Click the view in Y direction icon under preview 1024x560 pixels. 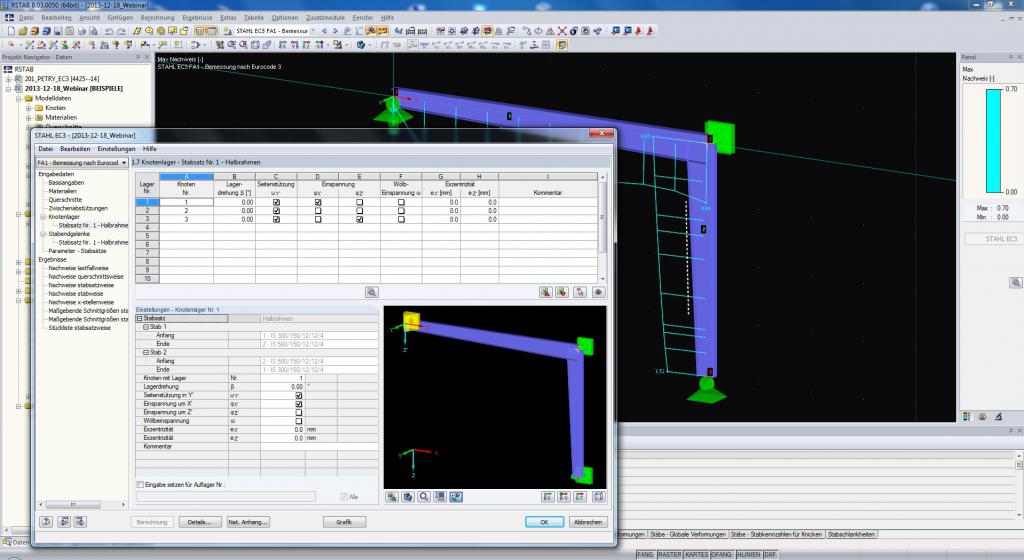564,497
